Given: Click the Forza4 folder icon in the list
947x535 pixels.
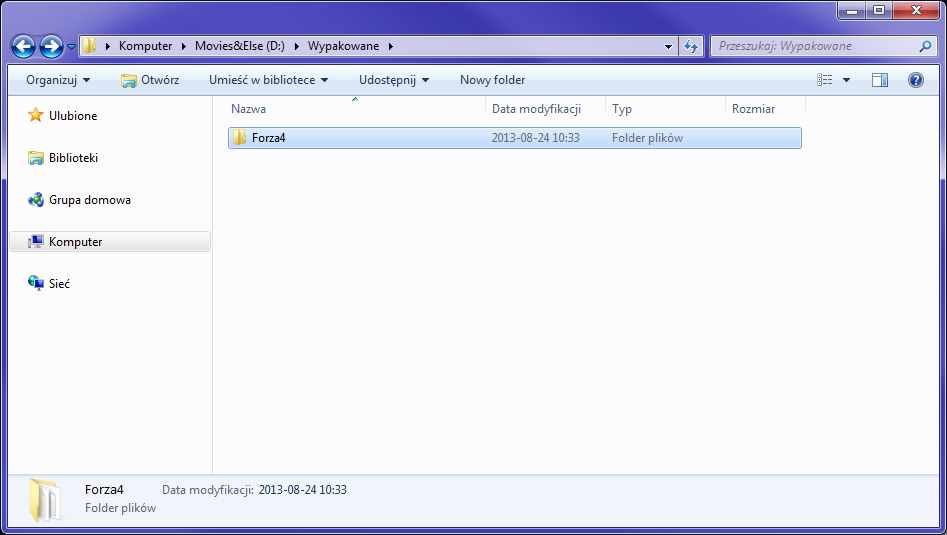Looking at the screenshot, I should 239,138.
